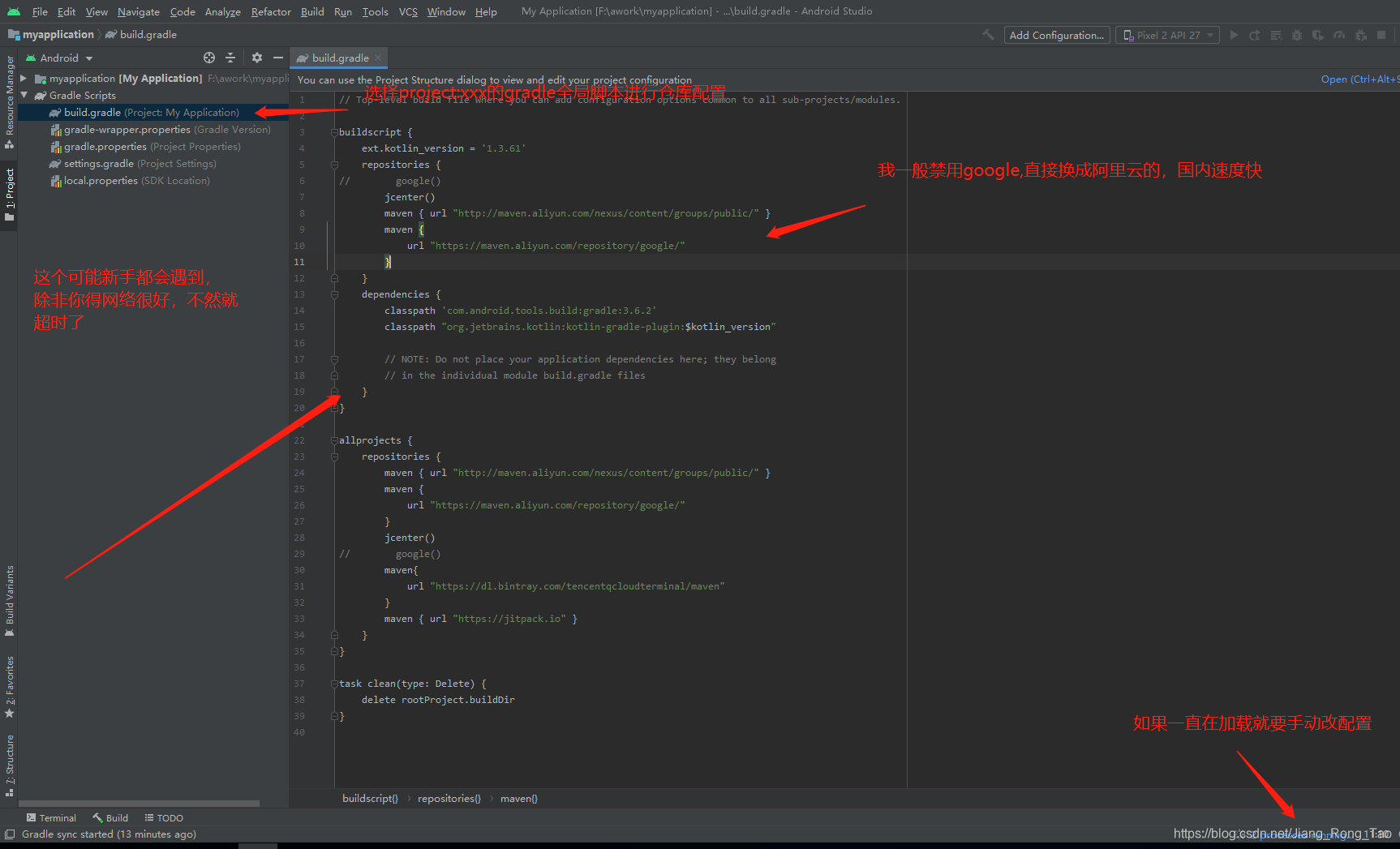Click the Add Configuration... button
1400x849 pixels.
point(1057,35)
